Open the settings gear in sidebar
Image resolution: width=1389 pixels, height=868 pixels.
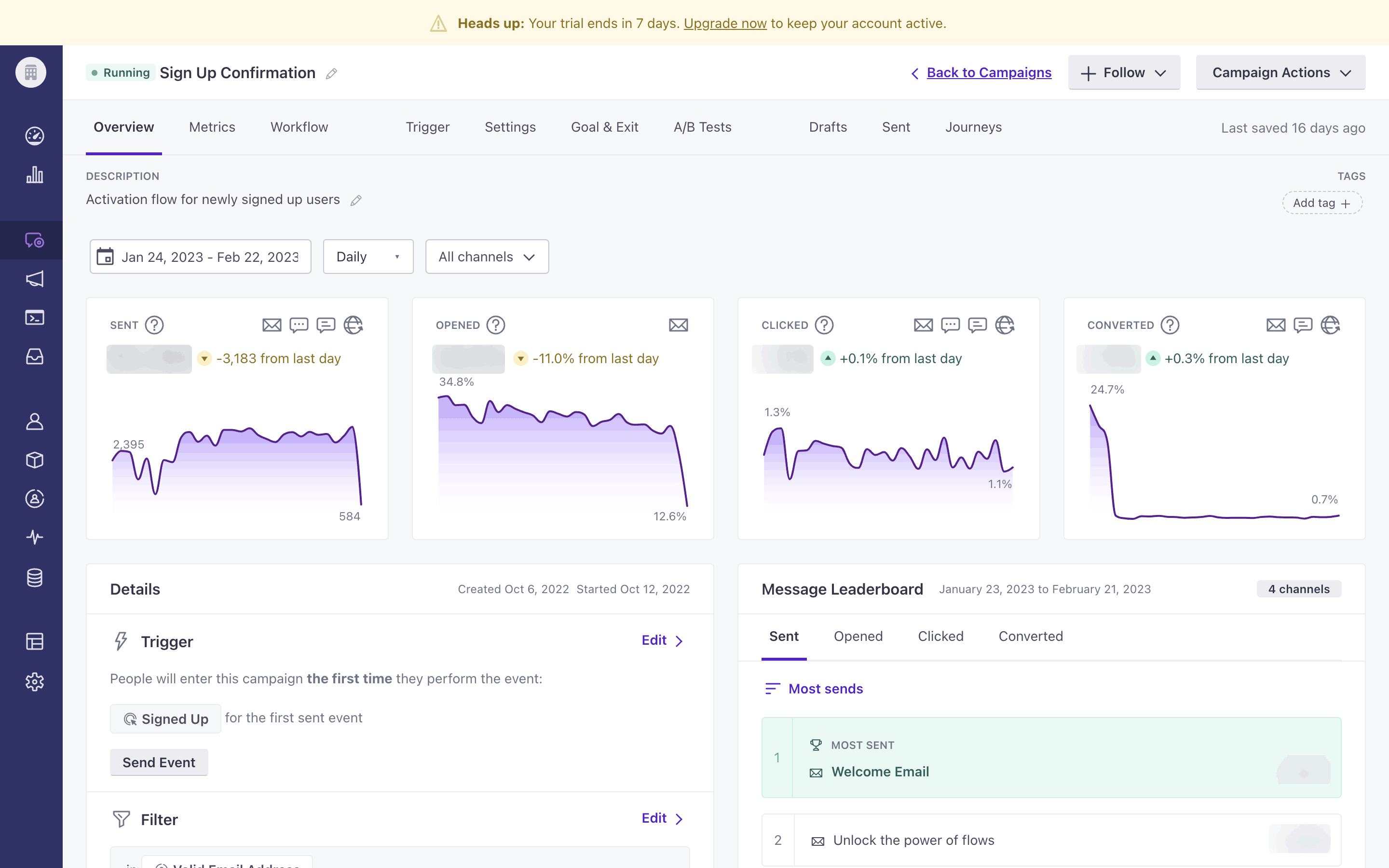click(34, 681)
